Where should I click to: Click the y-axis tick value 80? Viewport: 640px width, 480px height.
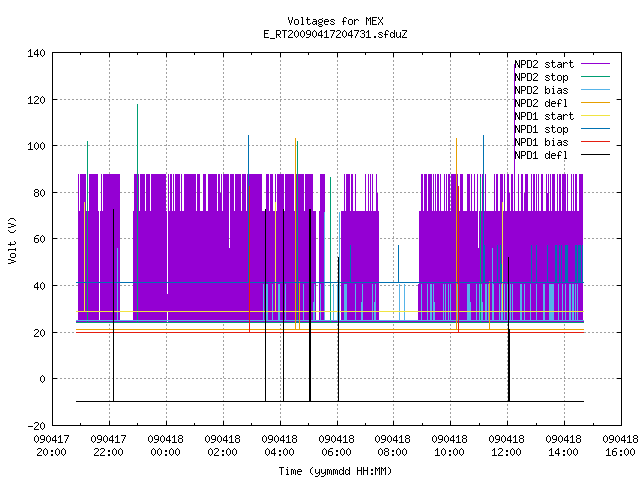(39, 193)
